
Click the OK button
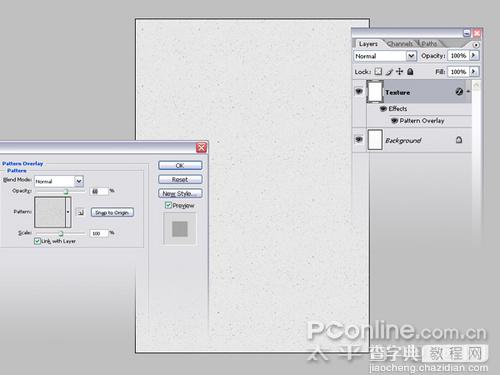(180, 165)
